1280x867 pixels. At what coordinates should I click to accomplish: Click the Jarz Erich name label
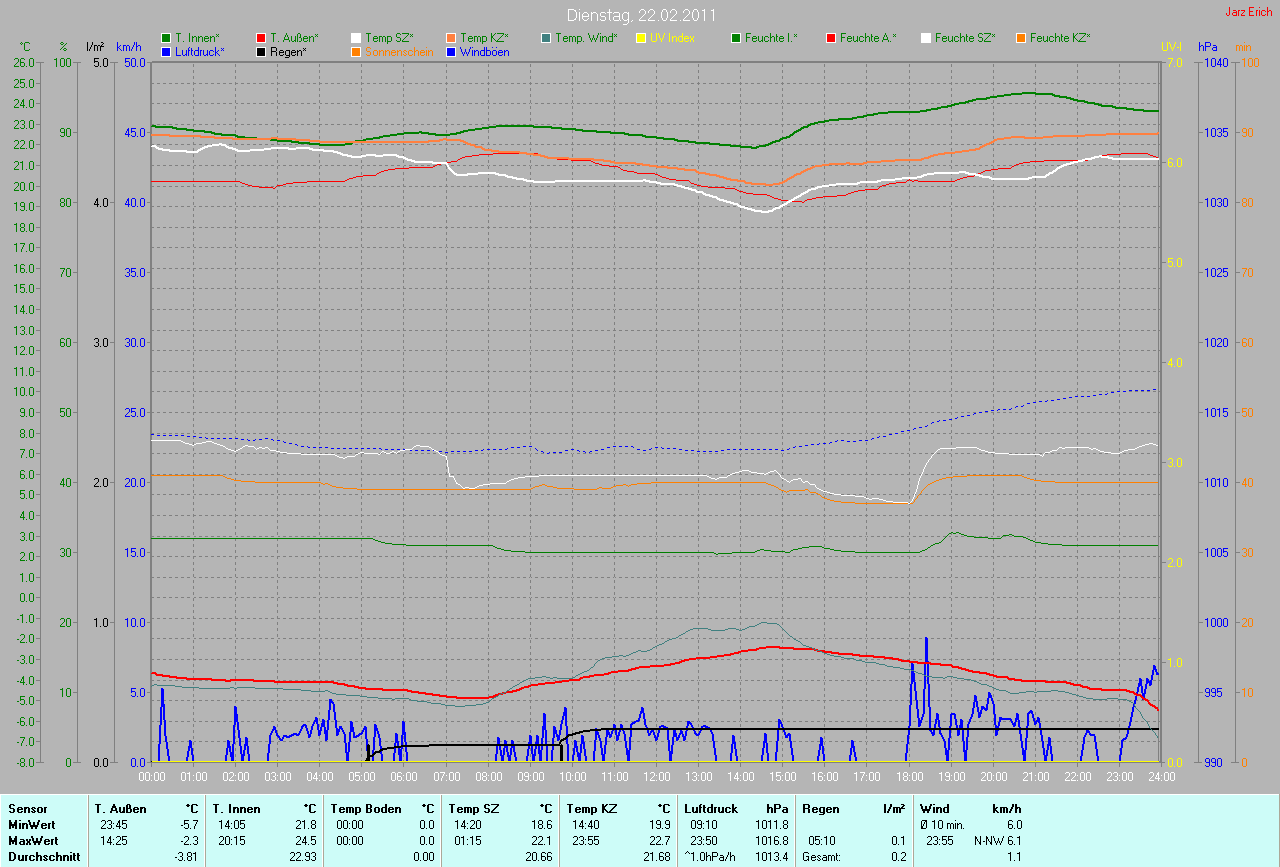pyautogui.click(x=1248, y=12)
